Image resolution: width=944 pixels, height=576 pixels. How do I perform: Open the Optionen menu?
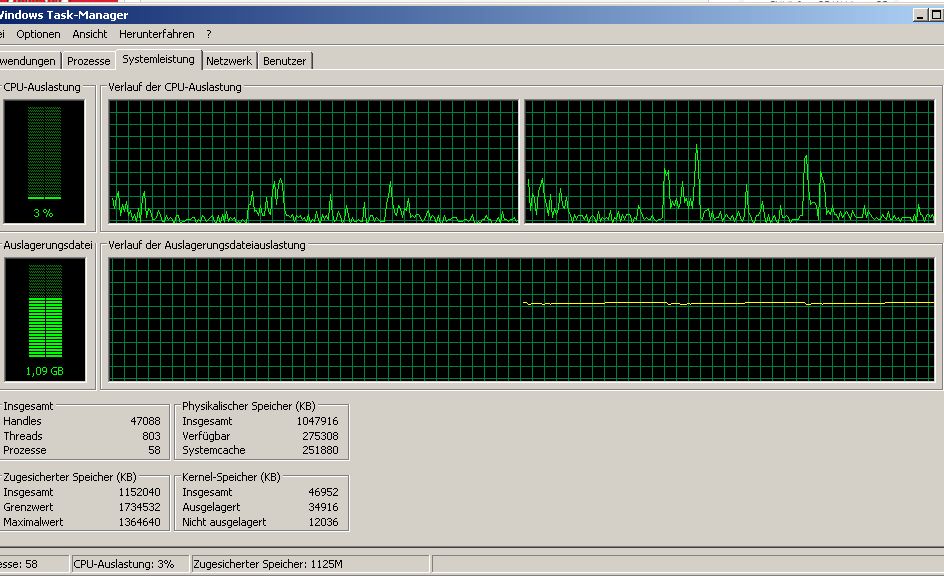pyautogui.click(x=38, y=34)
